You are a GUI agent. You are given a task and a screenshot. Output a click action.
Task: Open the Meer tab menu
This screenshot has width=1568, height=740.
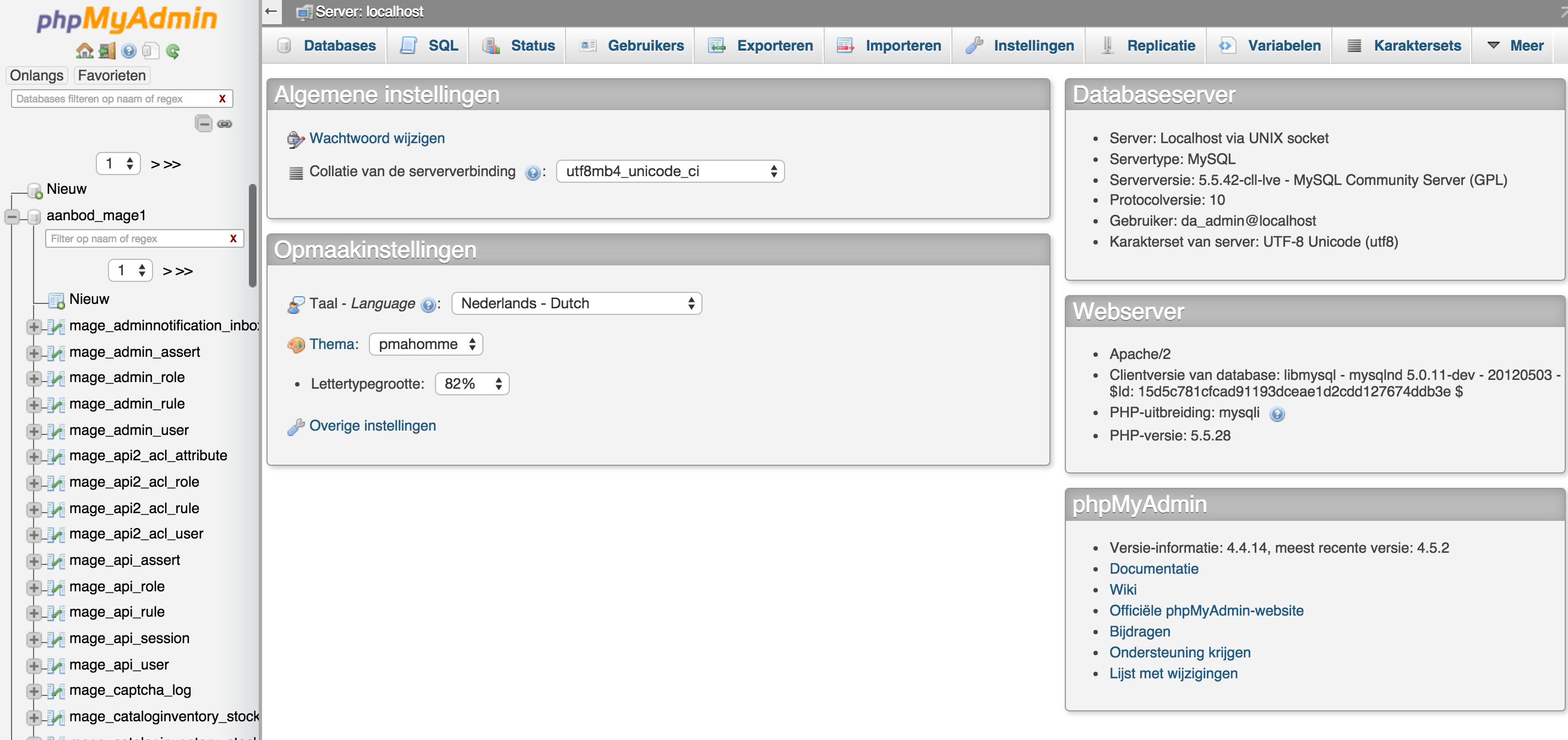coord(1515,46)
